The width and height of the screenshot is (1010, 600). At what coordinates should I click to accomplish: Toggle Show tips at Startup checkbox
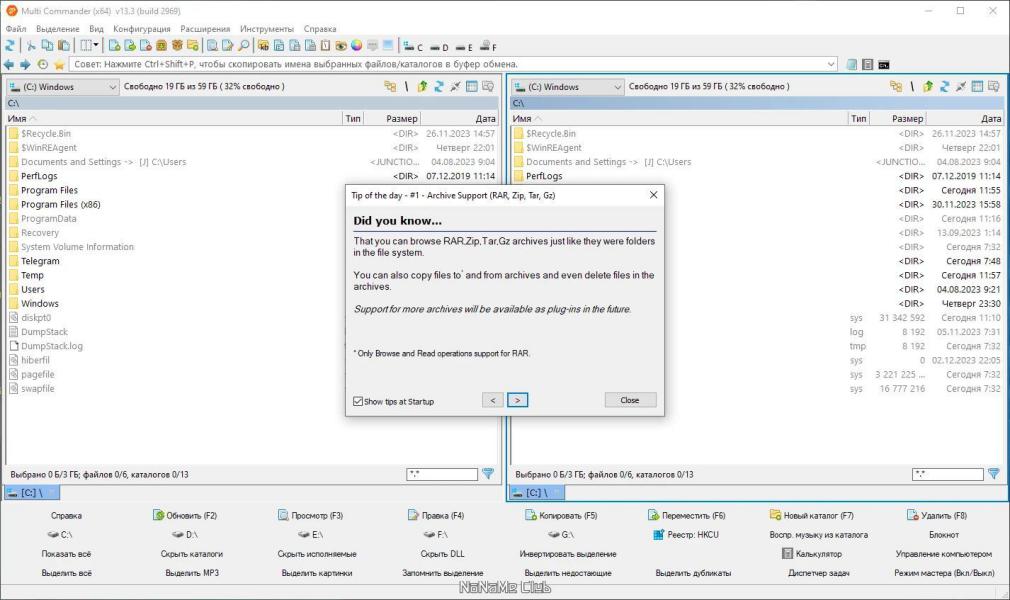(x=358, y=401)
